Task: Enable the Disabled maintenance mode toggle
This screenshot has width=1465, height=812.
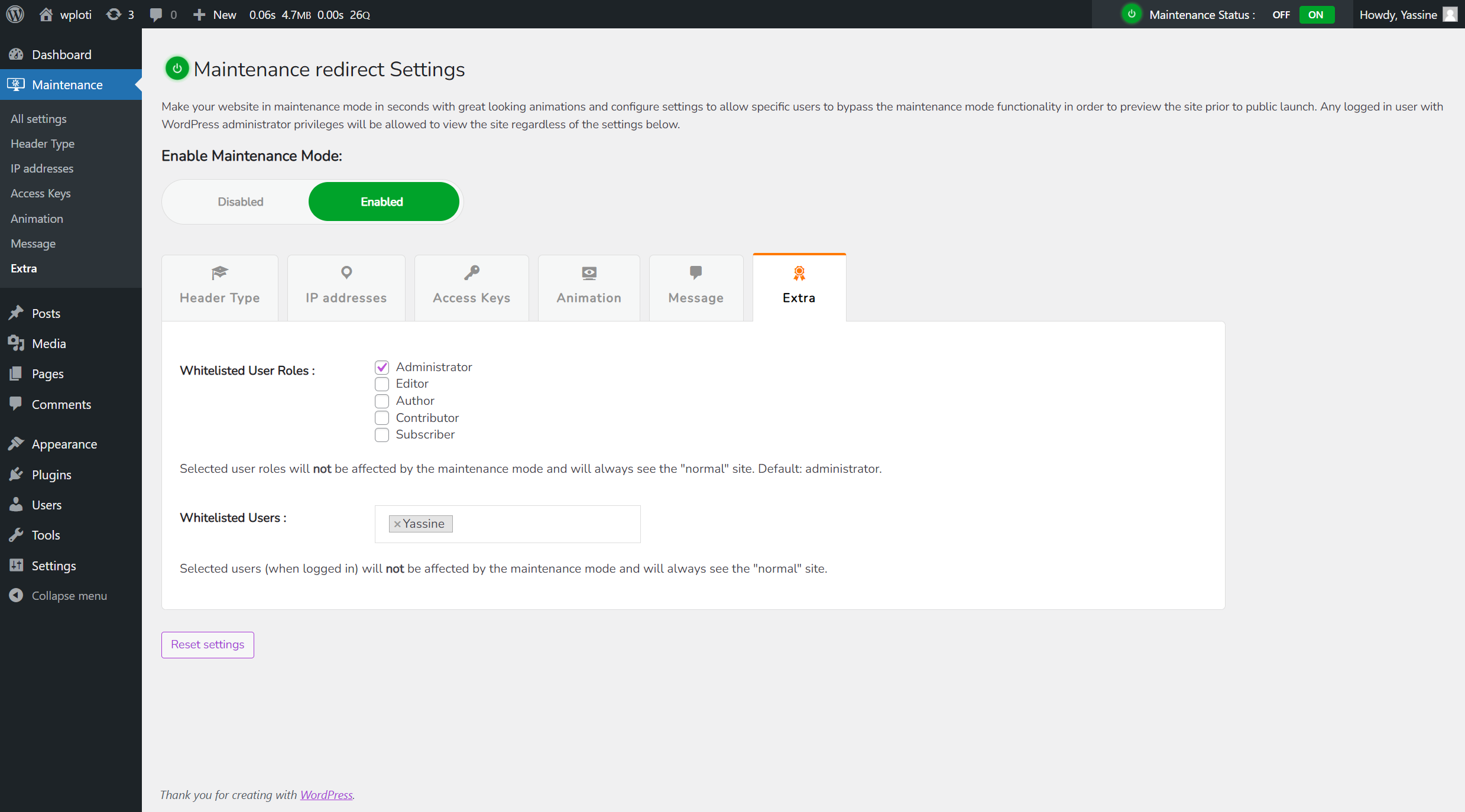Action: click(x=241, y=201)
